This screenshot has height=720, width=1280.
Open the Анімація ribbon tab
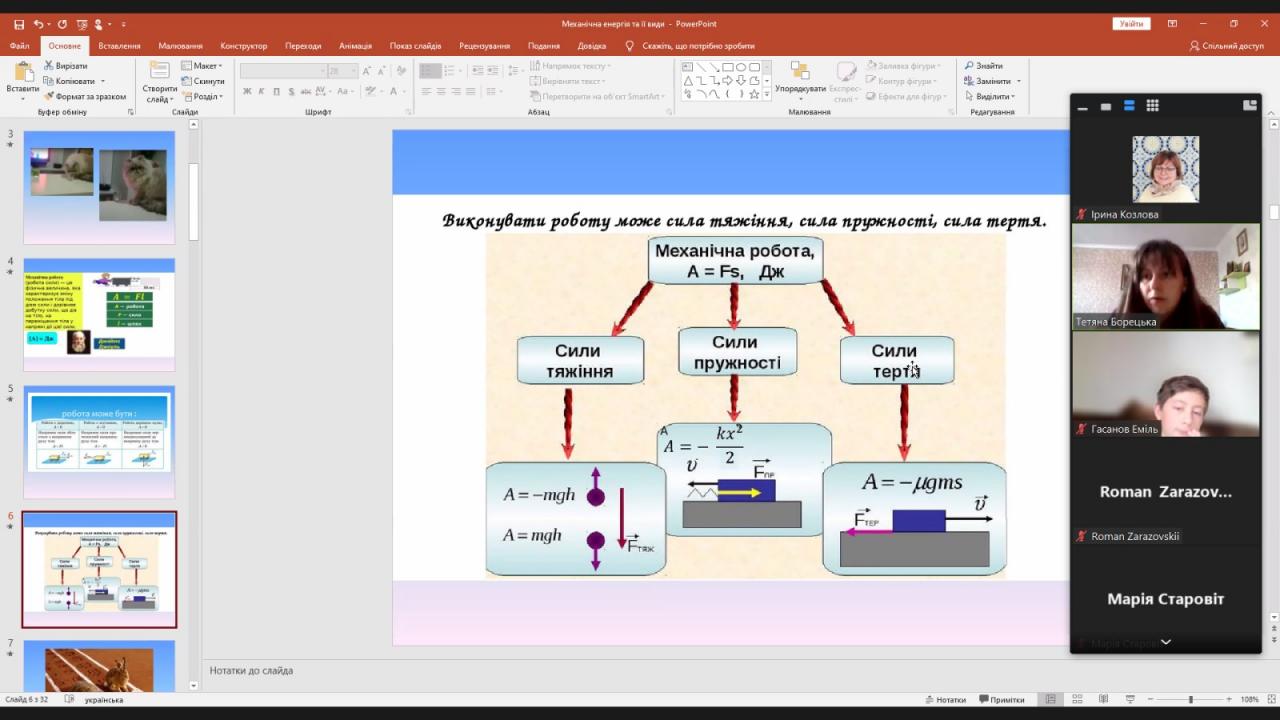click(355, 46)
